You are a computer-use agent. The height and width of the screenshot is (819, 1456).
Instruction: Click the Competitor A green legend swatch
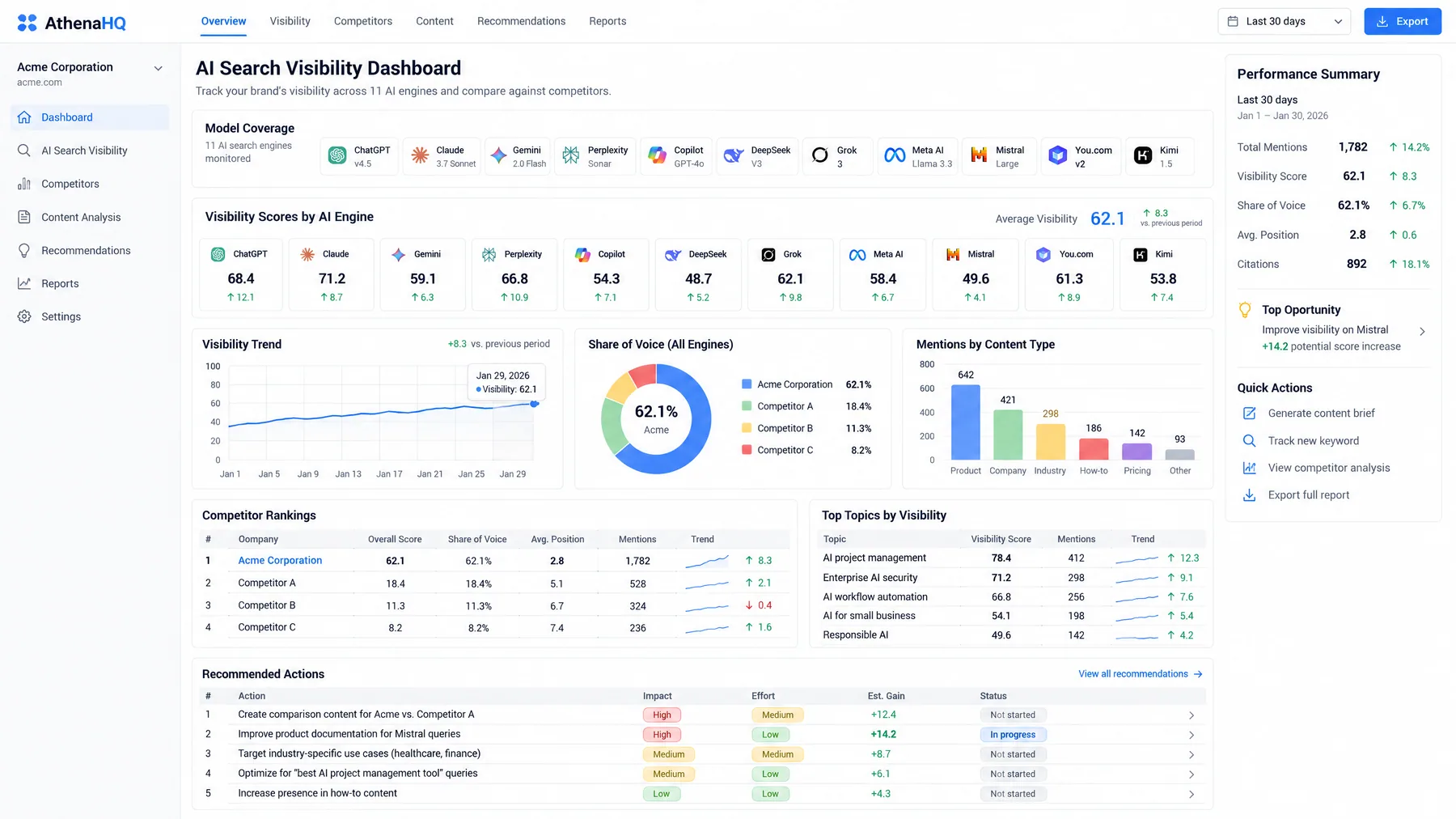[747, 406]
